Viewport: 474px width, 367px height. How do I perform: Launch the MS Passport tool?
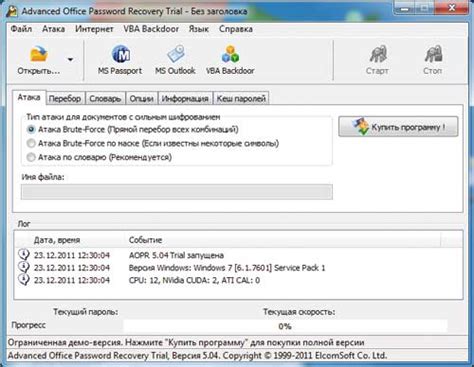[x=120, y=60]
